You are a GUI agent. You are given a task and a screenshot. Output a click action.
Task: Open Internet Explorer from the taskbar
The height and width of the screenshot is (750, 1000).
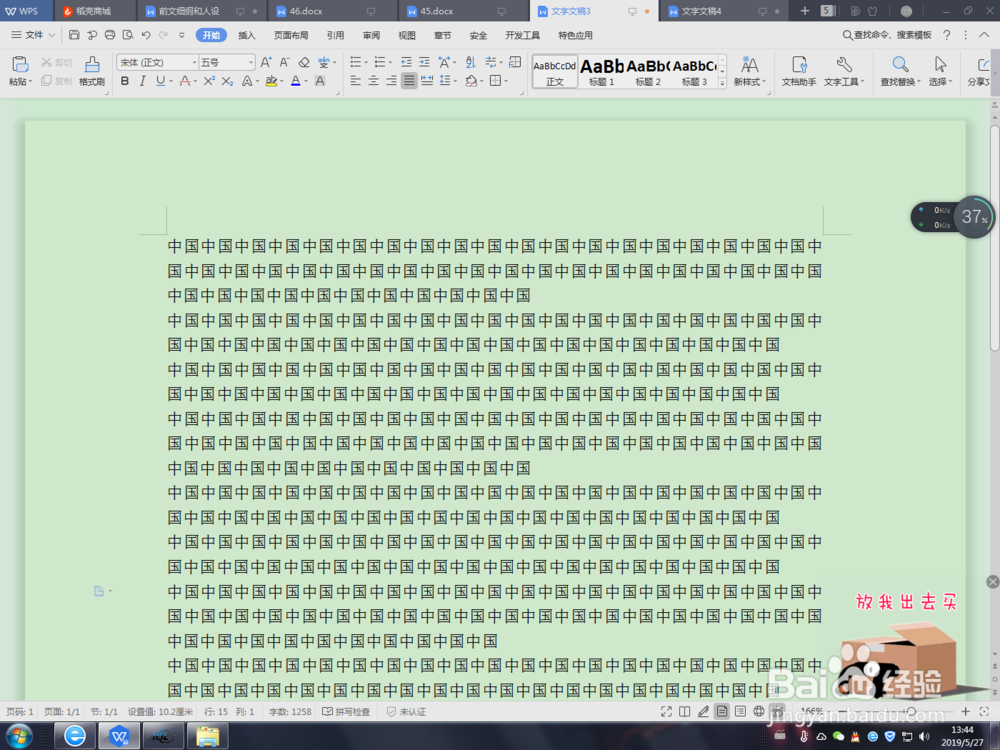click(x=75, y=737)
